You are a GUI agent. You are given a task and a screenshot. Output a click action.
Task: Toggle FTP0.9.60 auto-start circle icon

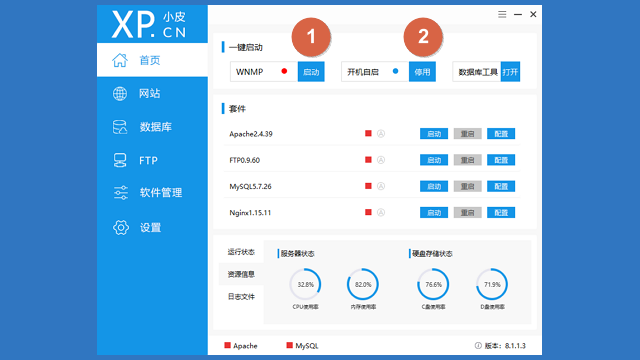pos(381,160)
